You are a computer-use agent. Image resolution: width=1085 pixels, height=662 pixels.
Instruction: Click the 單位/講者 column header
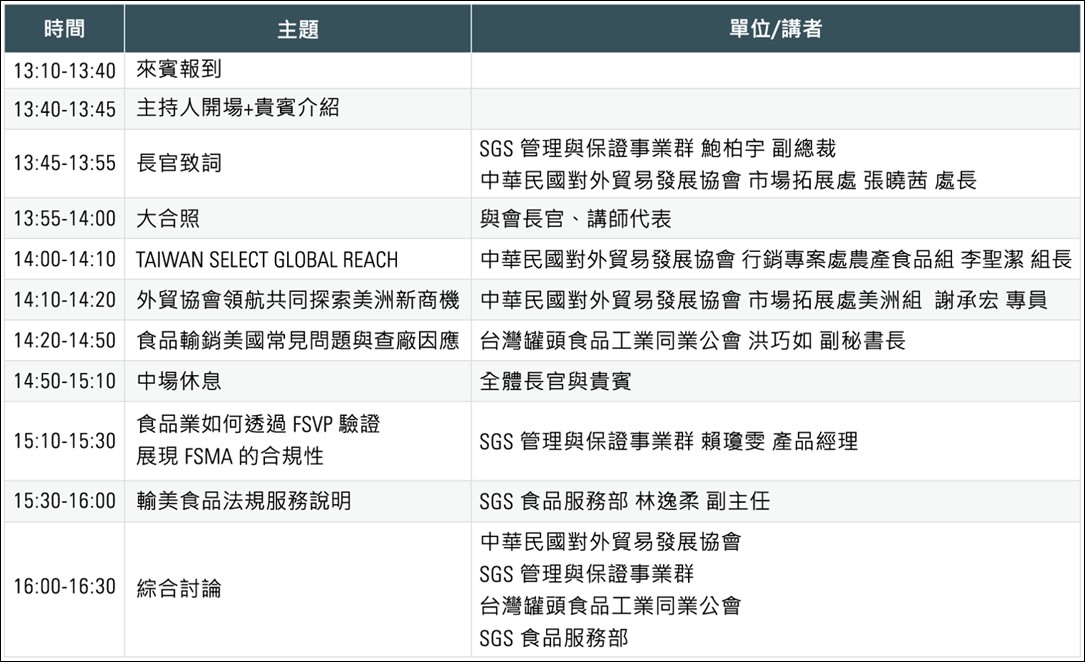[x=775, y=29]
